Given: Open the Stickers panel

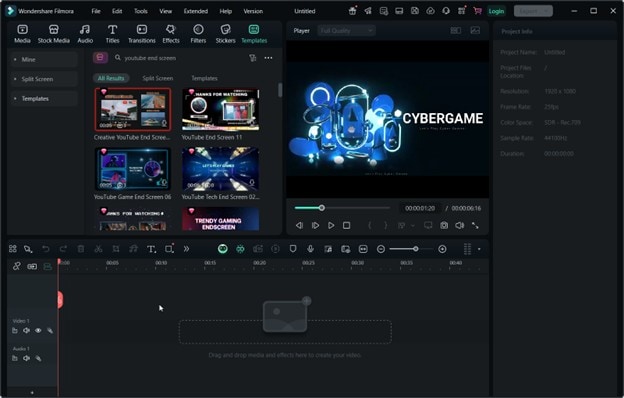Looking at the screenshot, I should pos(226,34).
